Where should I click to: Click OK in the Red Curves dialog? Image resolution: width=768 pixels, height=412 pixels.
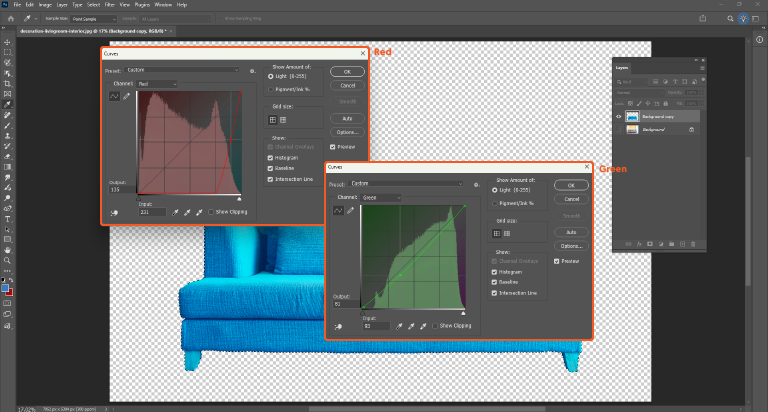pos(347,72)
